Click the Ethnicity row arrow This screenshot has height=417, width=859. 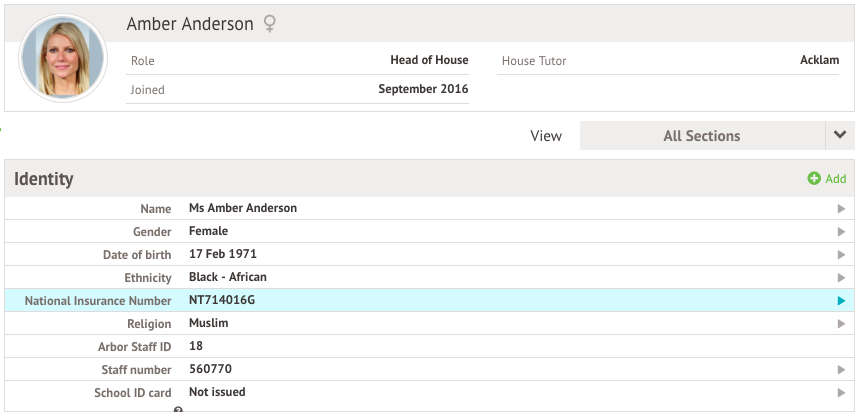click(x=841, y=278)
